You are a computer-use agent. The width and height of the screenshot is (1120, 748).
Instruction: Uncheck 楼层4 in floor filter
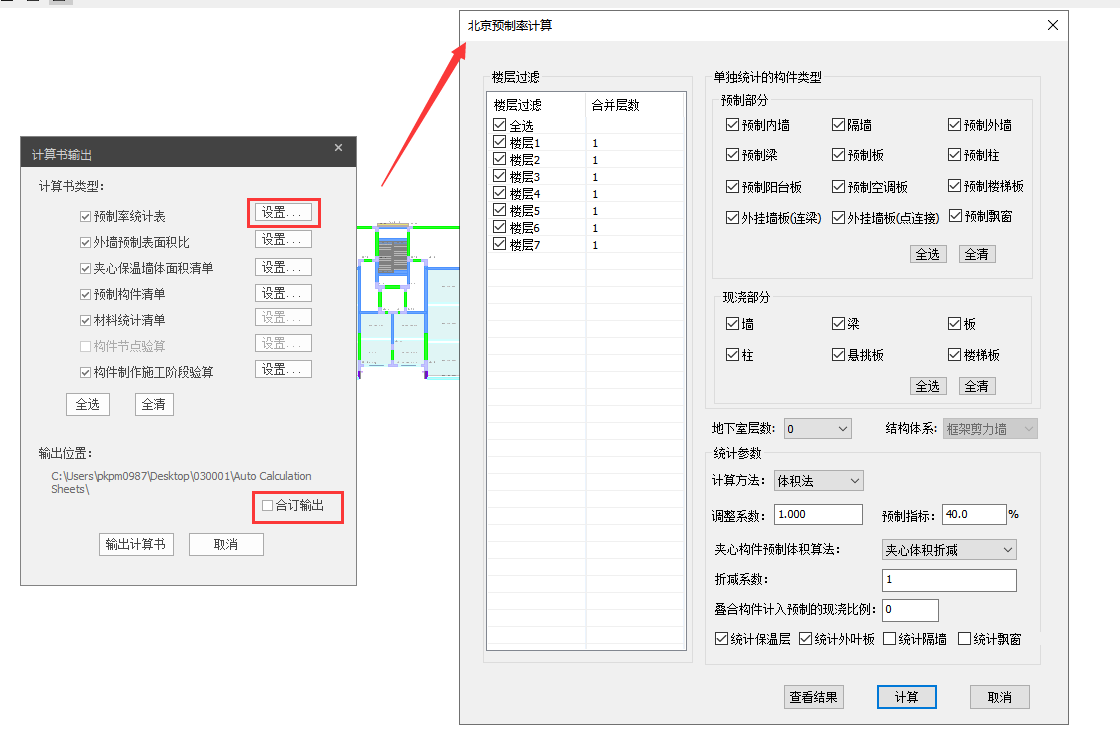500,193
